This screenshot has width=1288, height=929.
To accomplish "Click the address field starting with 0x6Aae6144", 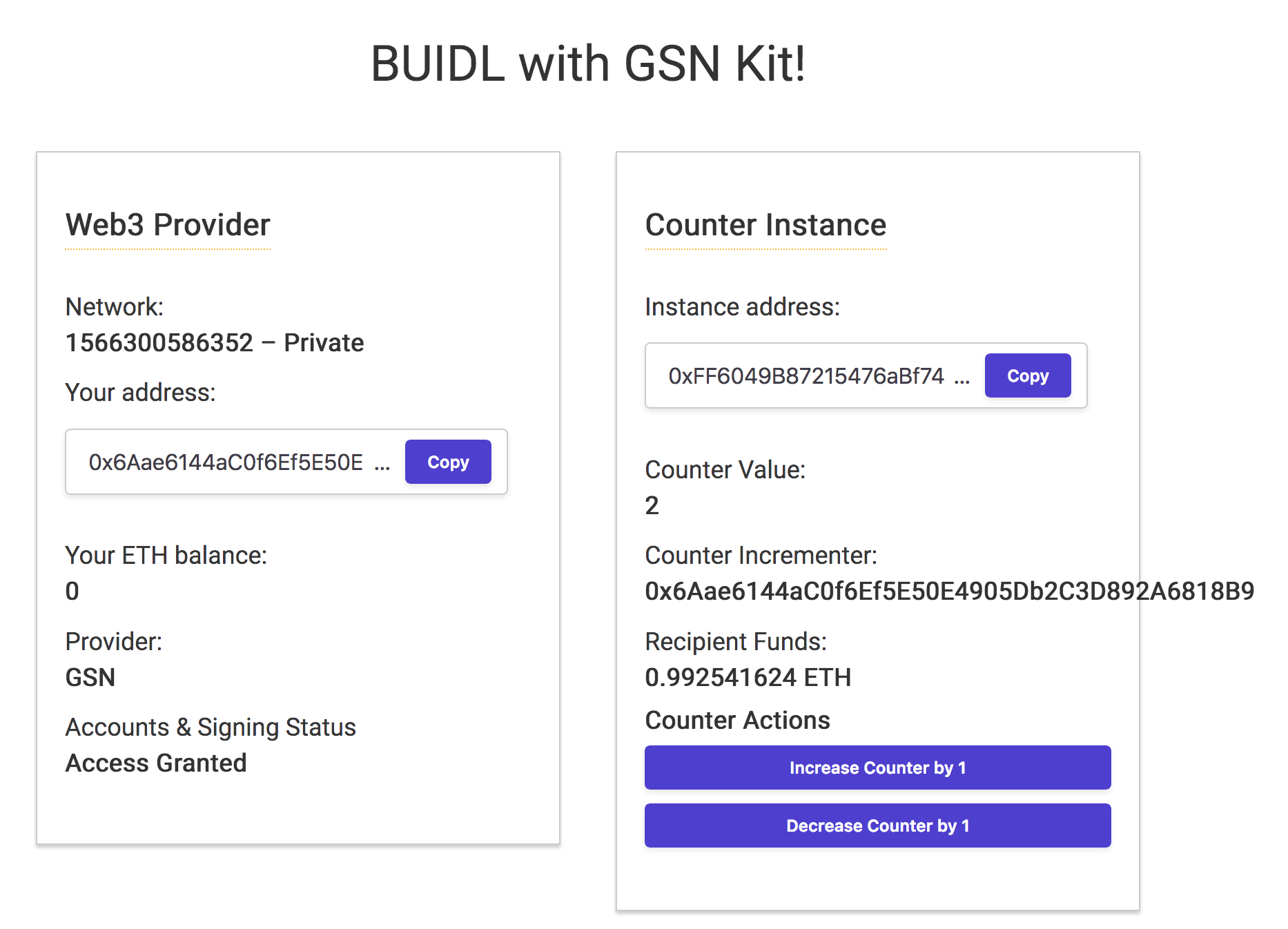I will (228, 462).
